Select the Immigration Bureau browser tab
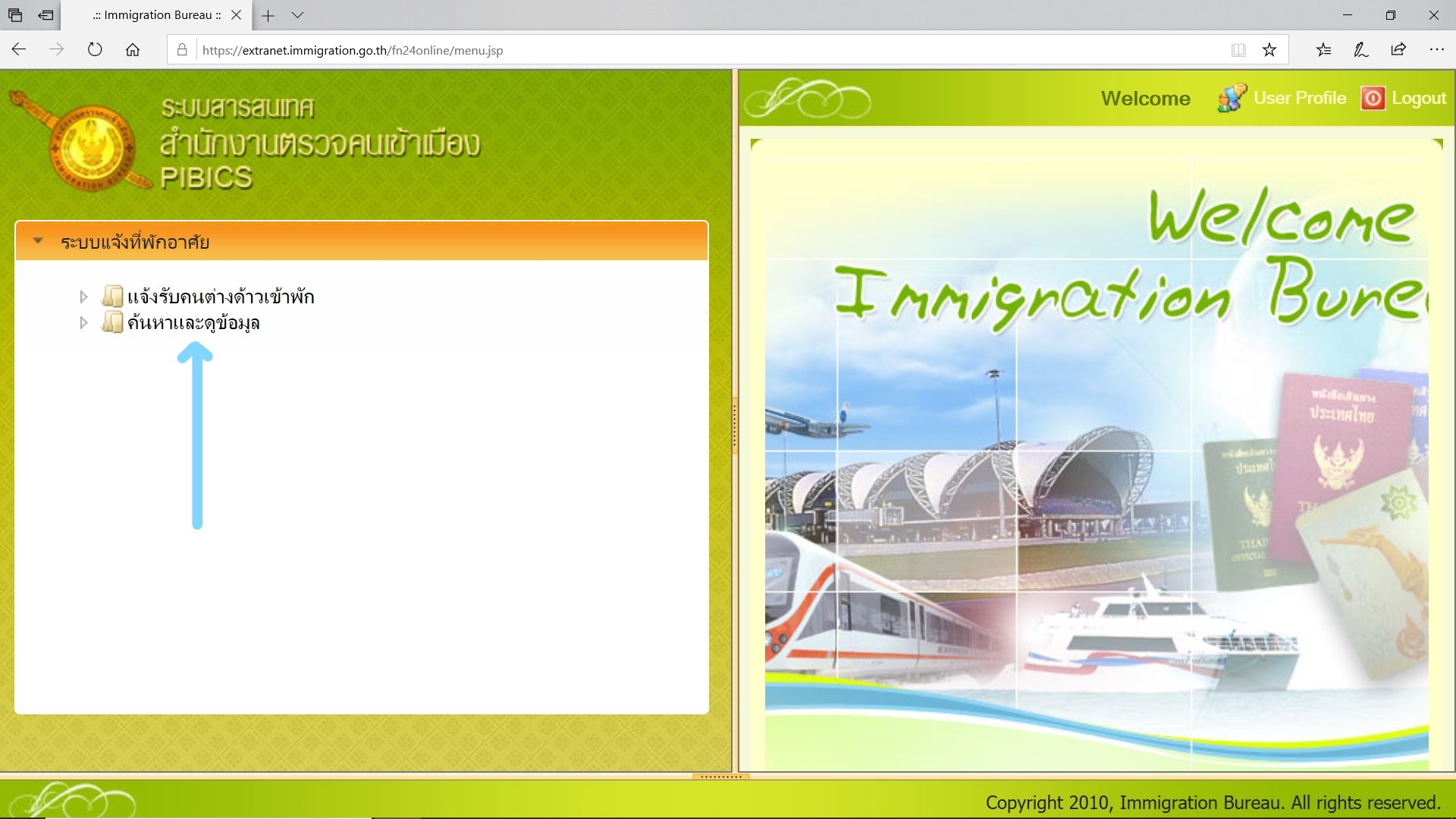 click(x=157, y=15)
